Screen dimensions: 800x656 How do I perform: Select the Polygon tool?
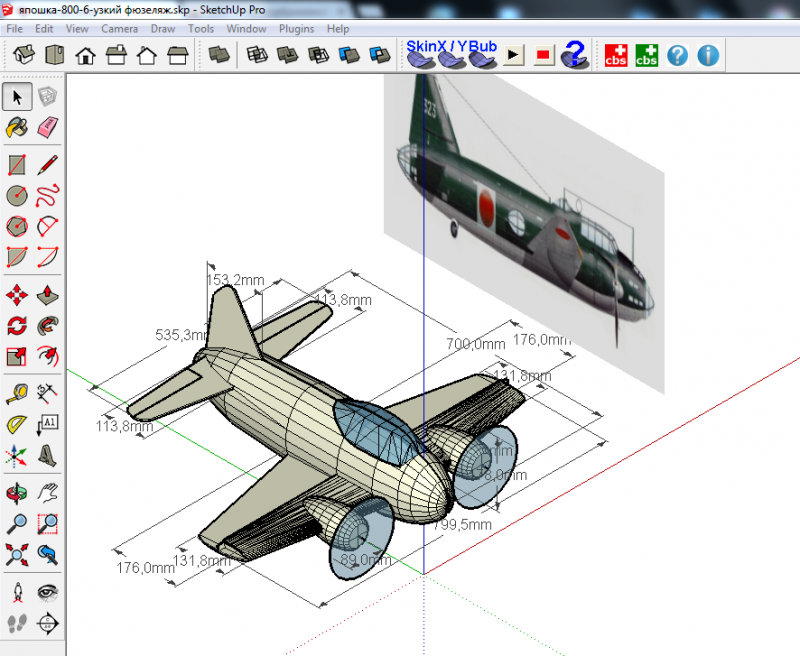(17, 226)
